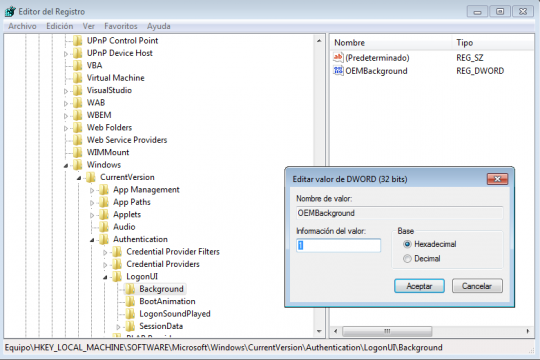The image size is (540, 360).
Task: Expand the VisualStudio key
Action: pyautogui.click(x=66, y=91)
